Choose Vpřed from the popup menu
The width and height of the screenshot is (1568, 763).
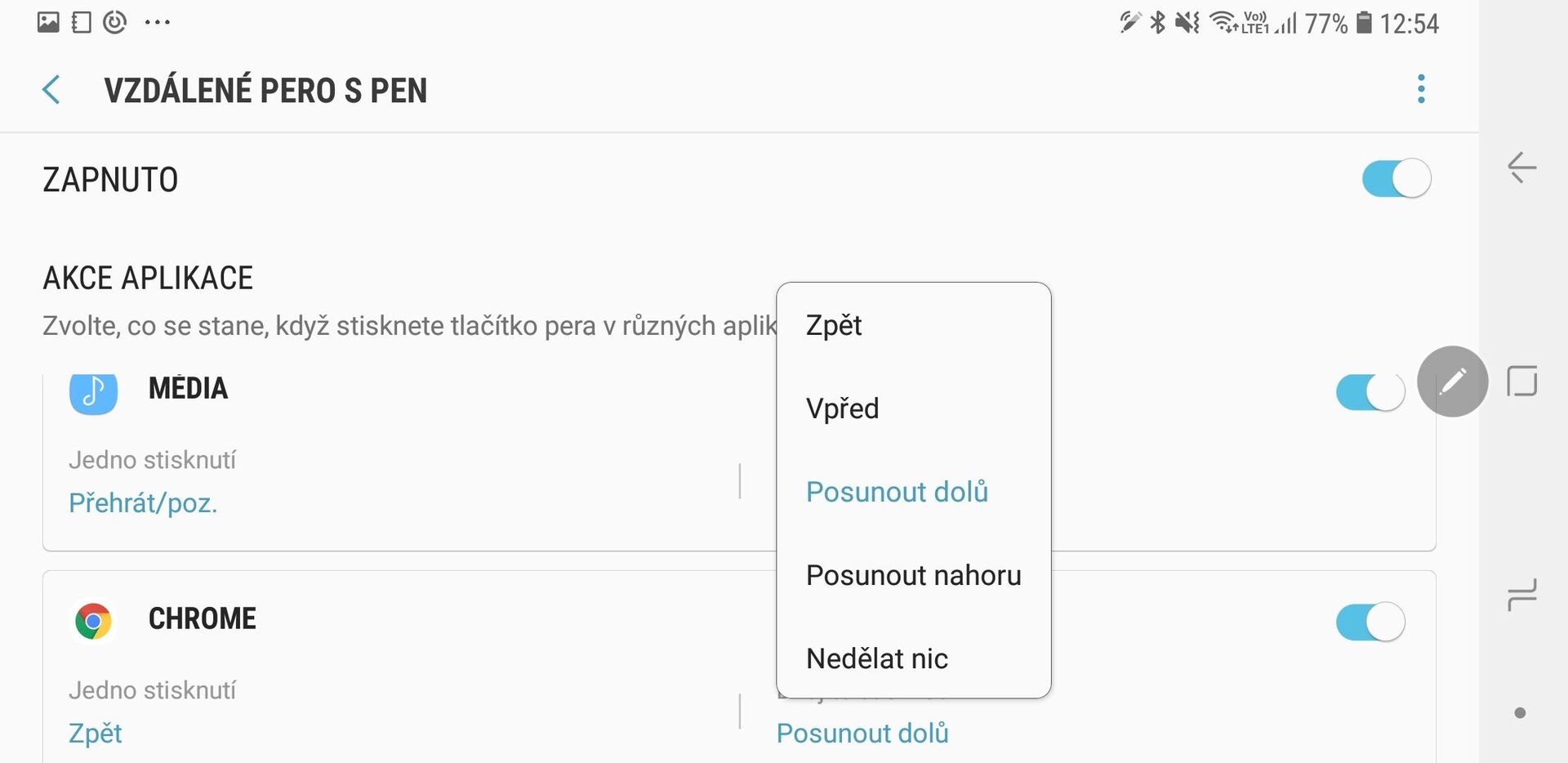[x=842, y=408]
